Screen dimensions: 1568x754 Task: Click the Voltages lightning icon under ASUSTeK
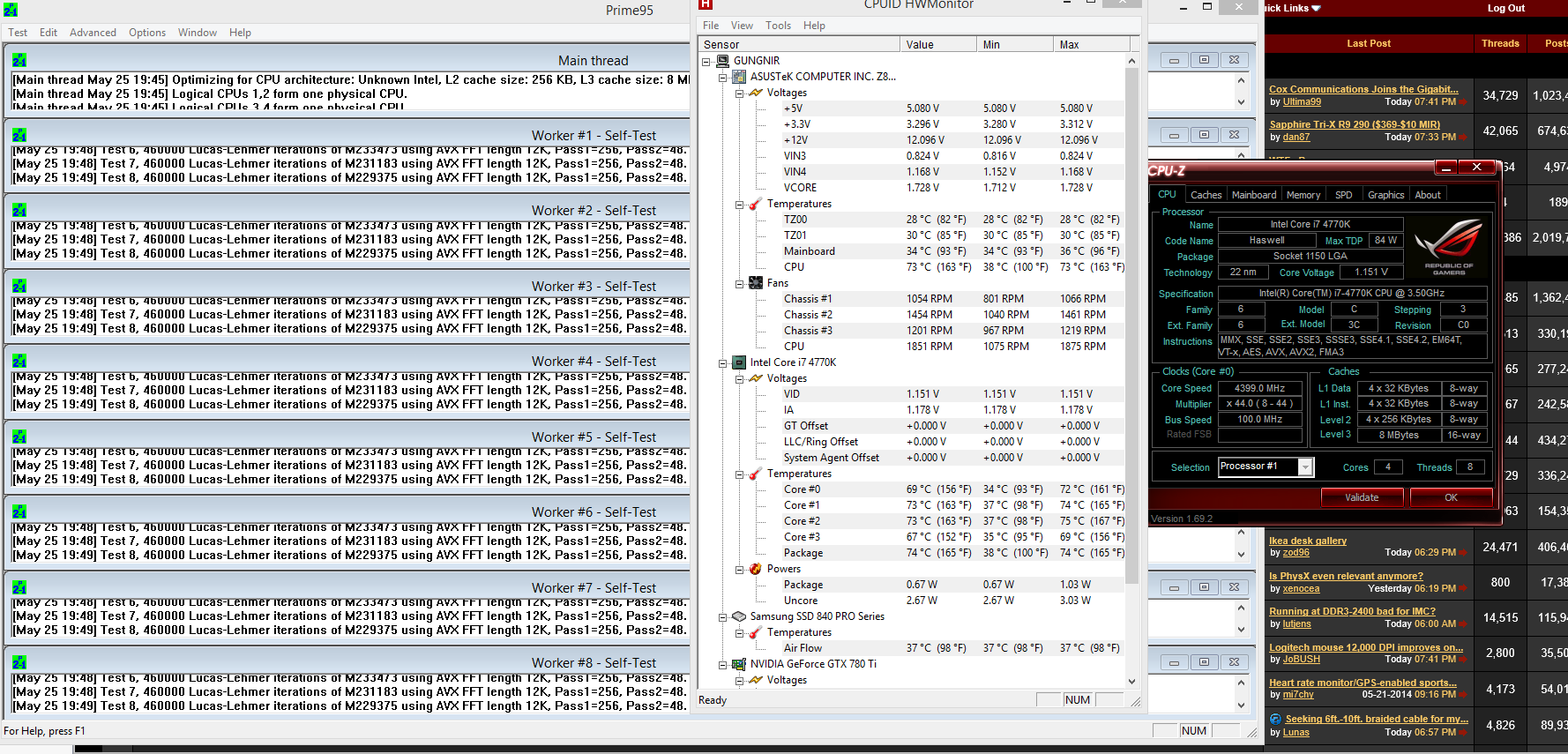756,93
